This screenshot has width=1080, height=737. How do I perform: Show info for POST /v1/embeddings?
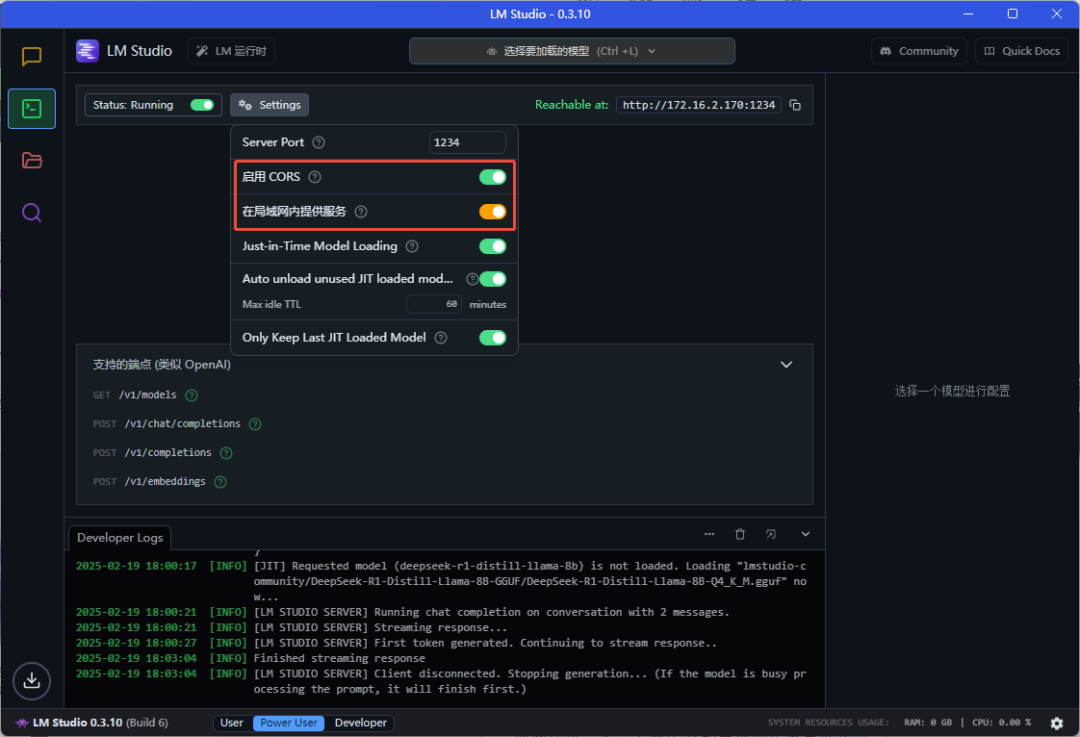(220, 482)
